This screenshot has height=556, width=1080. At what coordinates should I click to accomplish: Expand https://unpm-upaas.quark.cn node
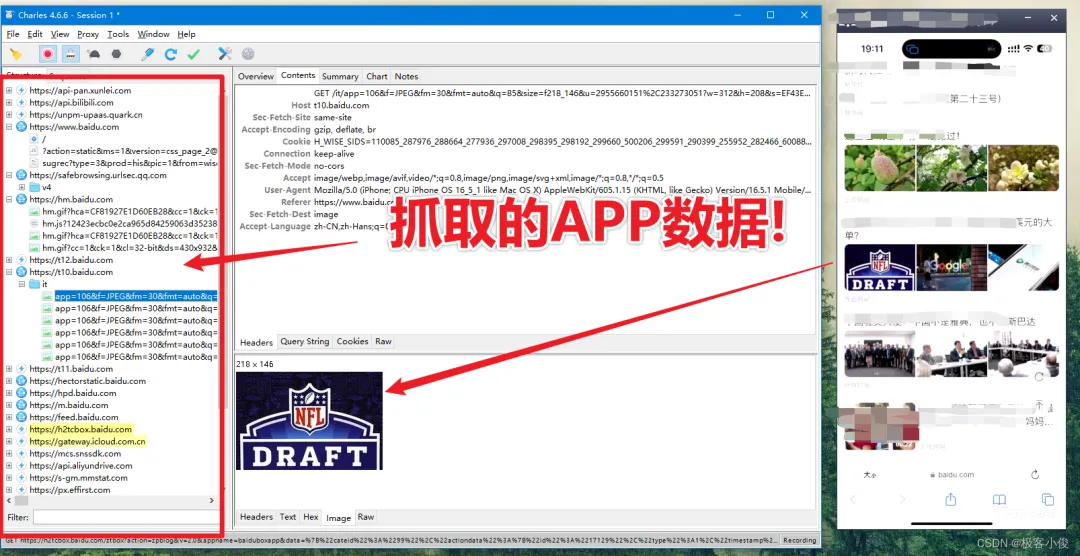pyautogui.click(x=9, y=114)
